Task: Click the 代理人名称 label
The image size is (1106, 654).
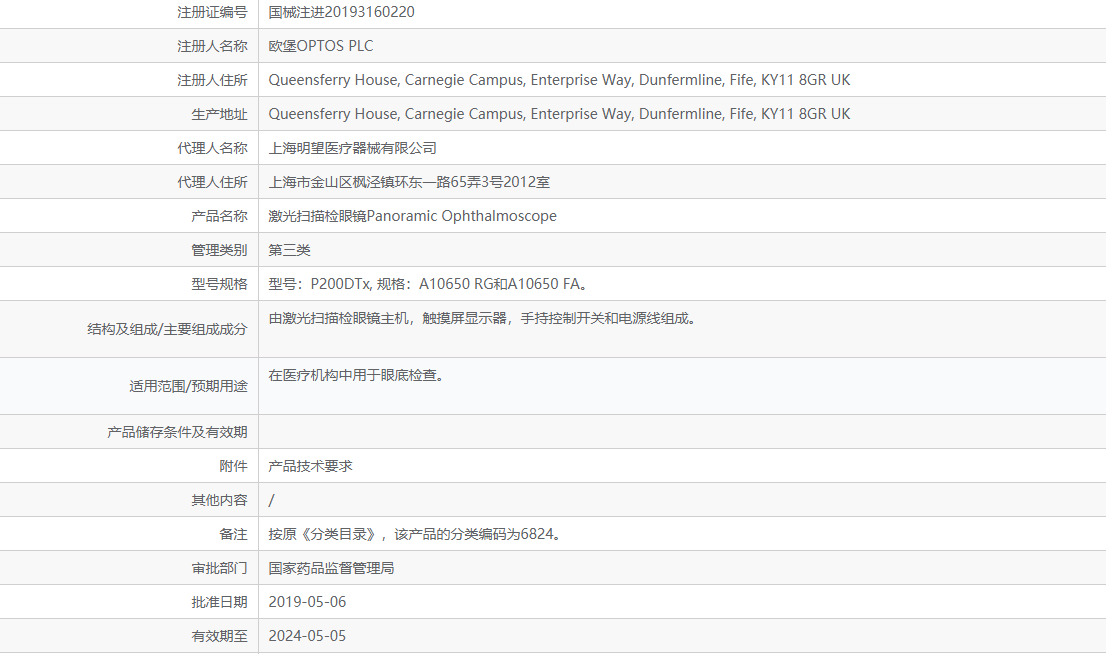Action: click(x=212, y=147)
